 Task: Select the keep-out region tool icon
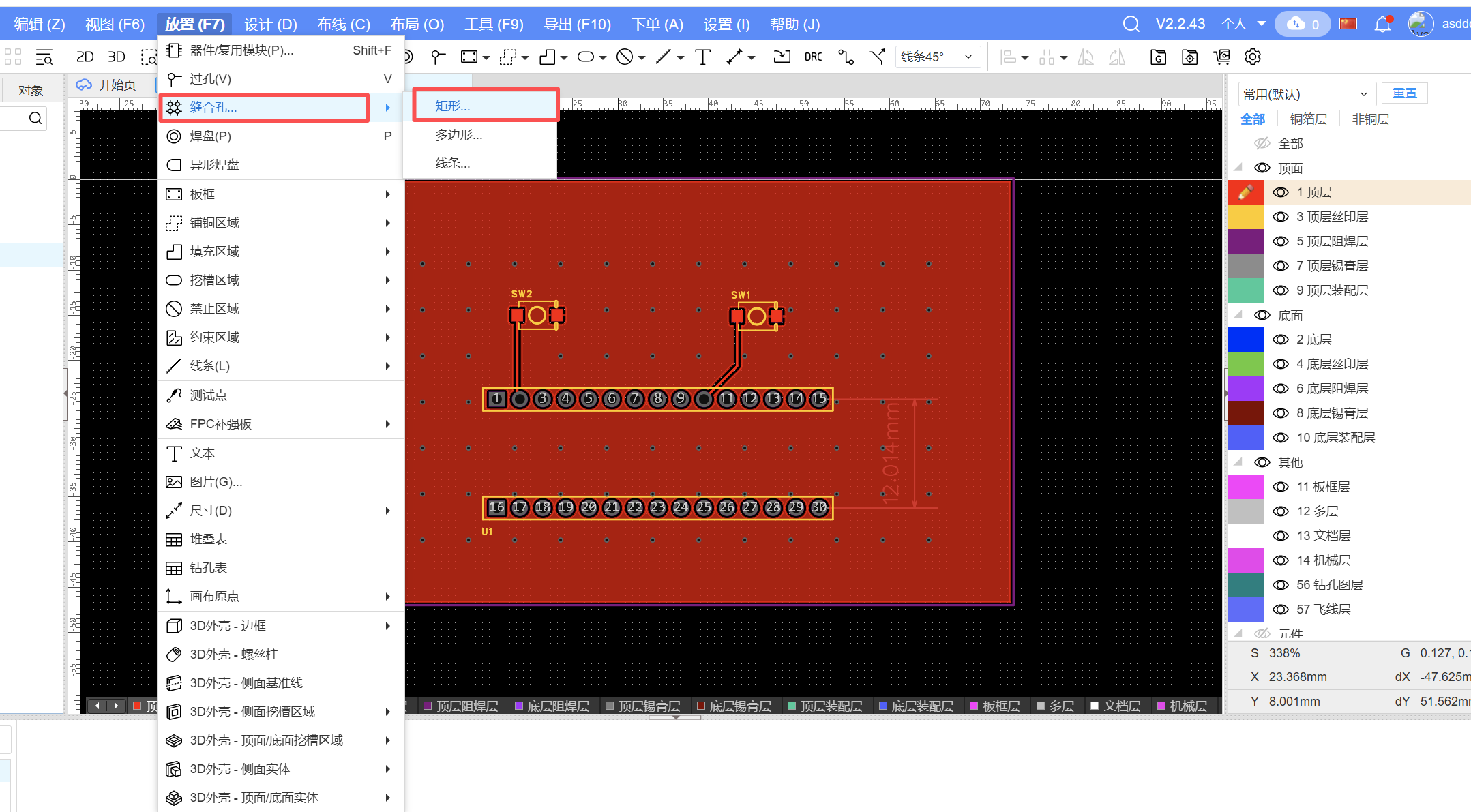[x=625, y=57]
